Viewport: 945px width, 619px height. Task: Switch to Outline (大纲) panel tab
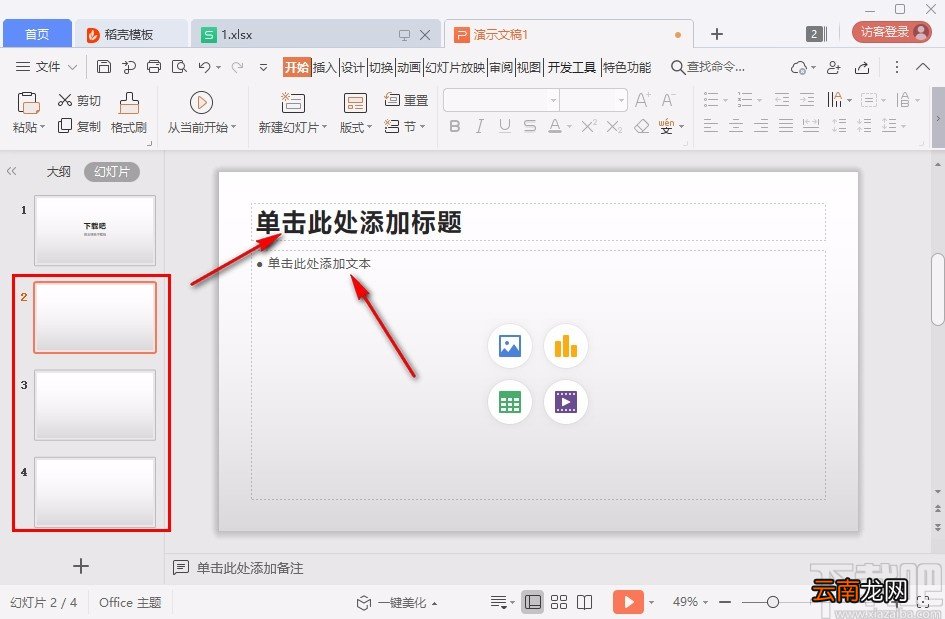click(58, 172)
